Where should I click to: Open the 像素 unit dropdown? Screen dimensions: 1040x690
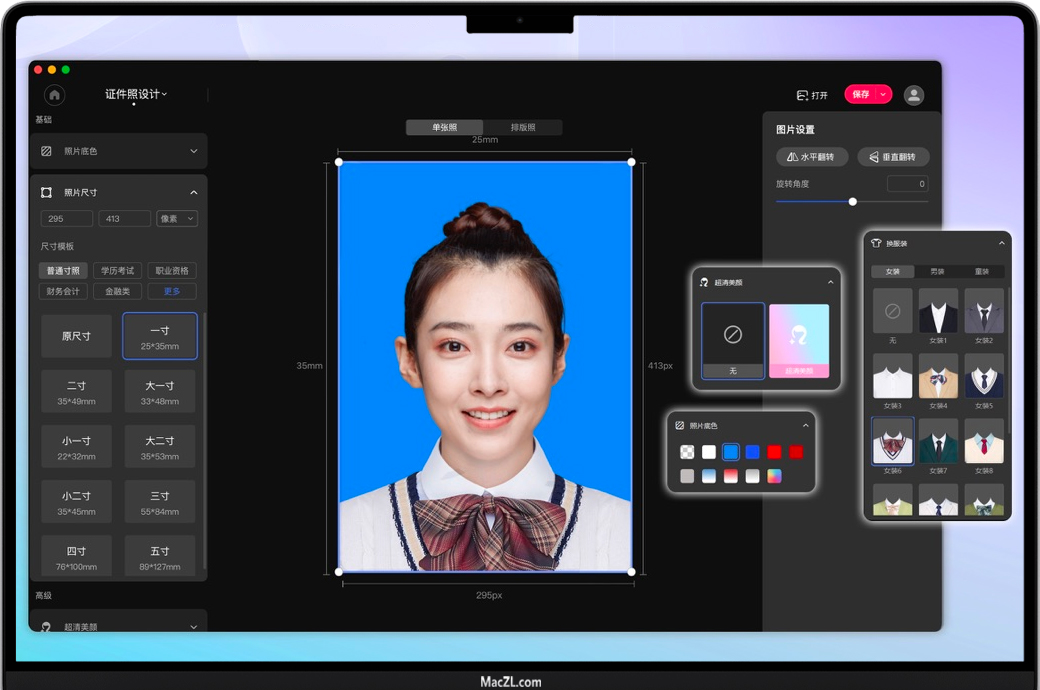click(177, 218)
